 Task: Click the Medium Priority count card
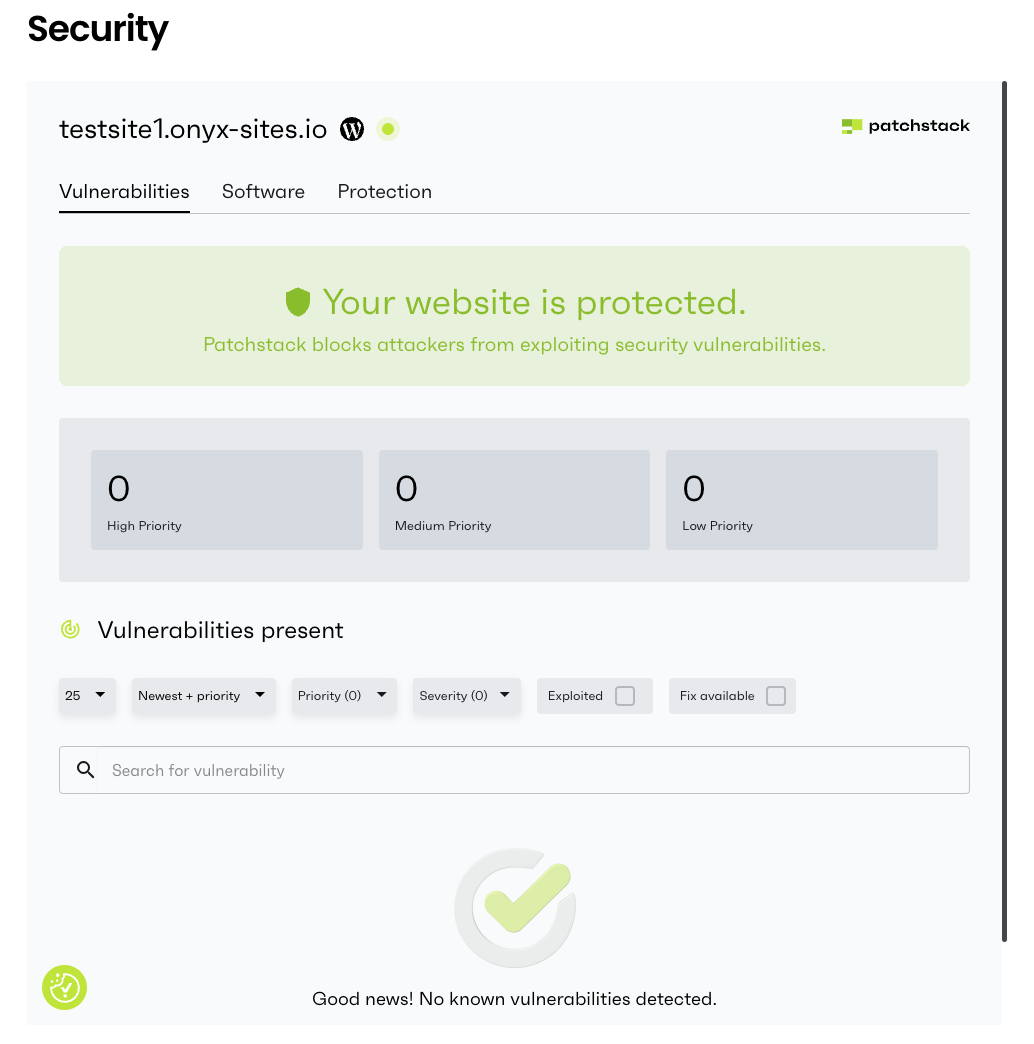(x=514, y=500)
